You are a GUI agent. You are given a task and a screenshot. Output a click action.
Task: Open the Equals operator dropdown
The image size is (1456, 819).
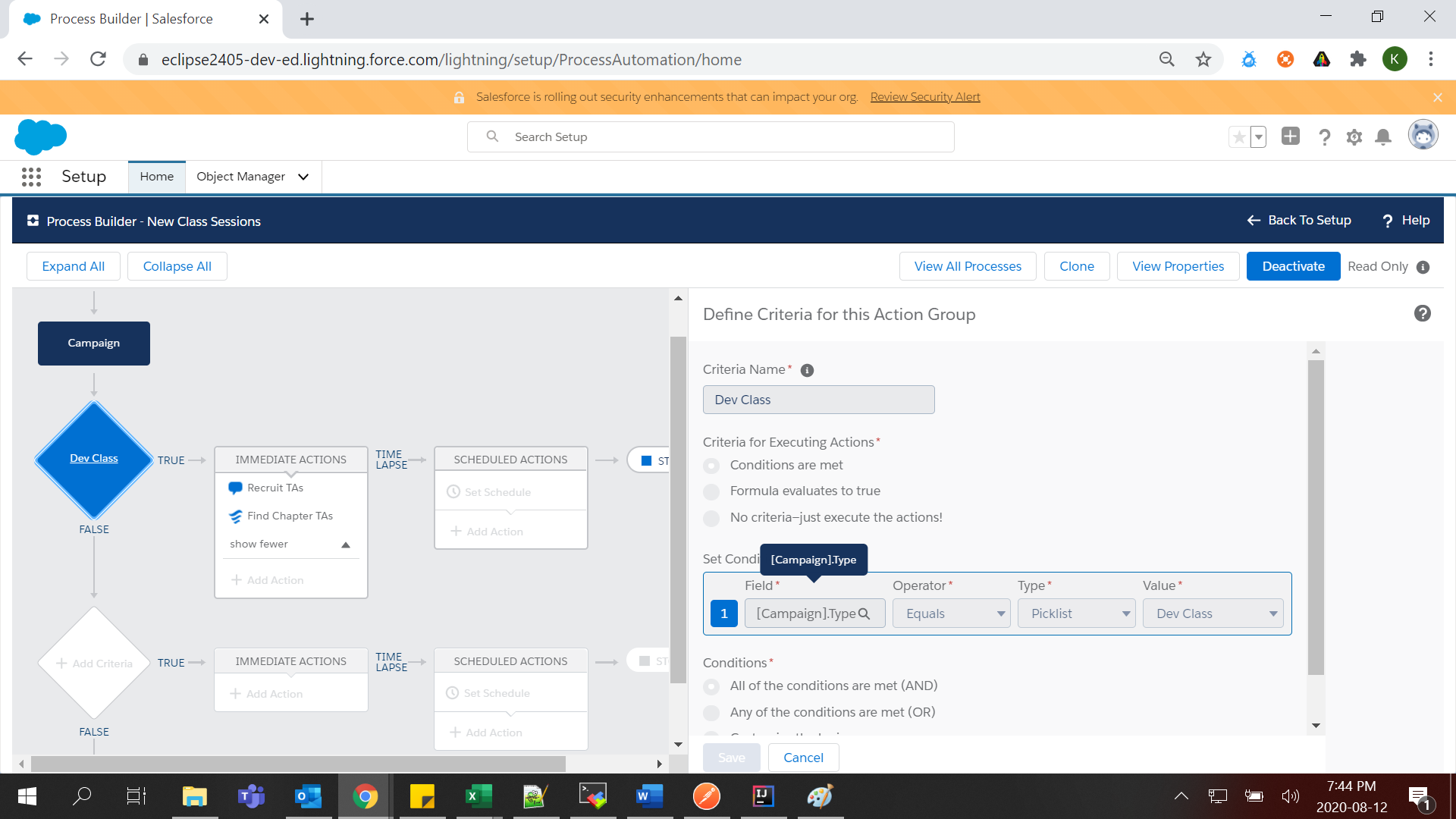tap(952, 613)
